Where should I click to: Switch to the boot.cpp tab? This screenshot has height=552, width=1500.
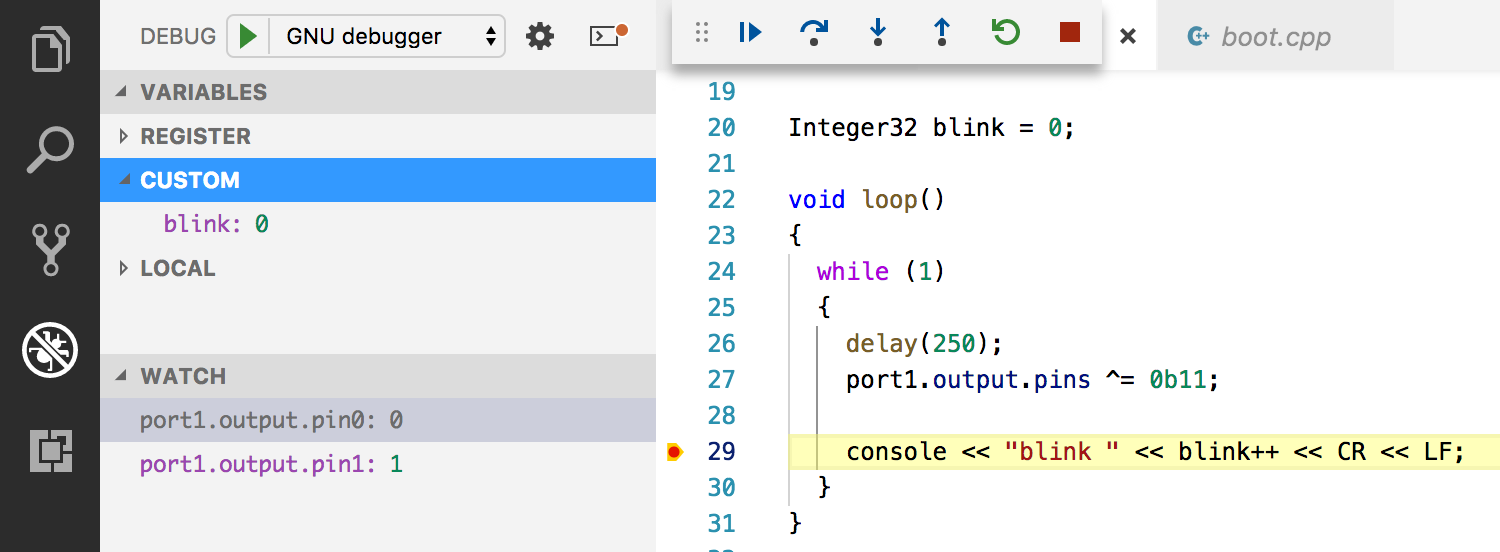[1275, 37]
